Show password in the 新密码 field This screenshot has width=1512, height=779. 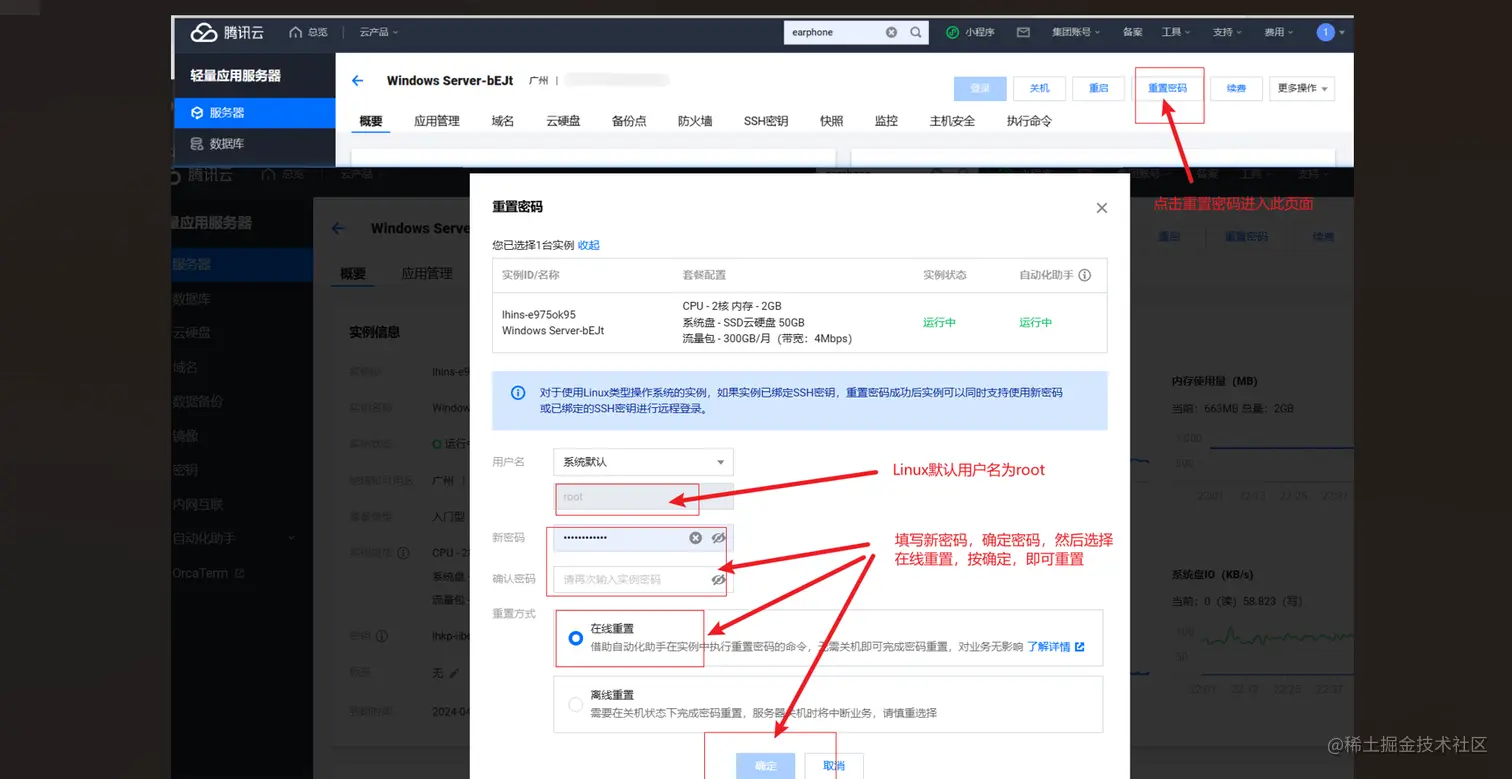click(x=718, y=538)
